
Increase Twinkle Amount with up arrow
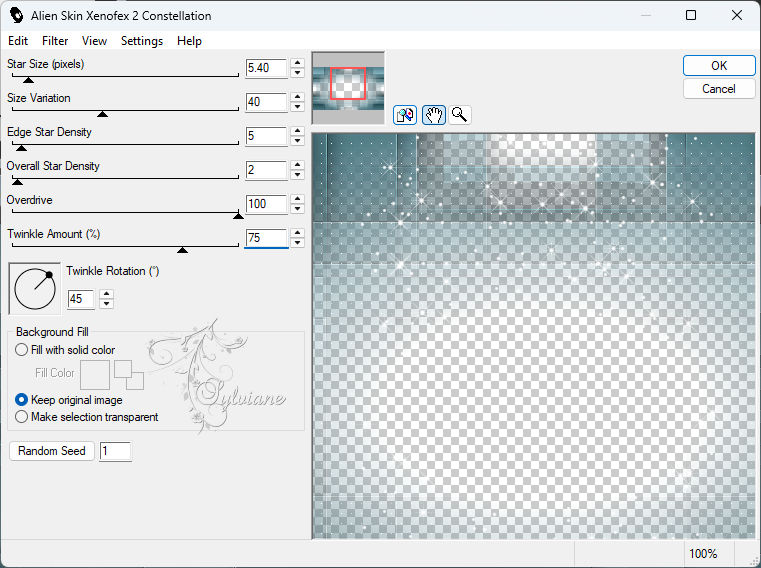(298, 233)
